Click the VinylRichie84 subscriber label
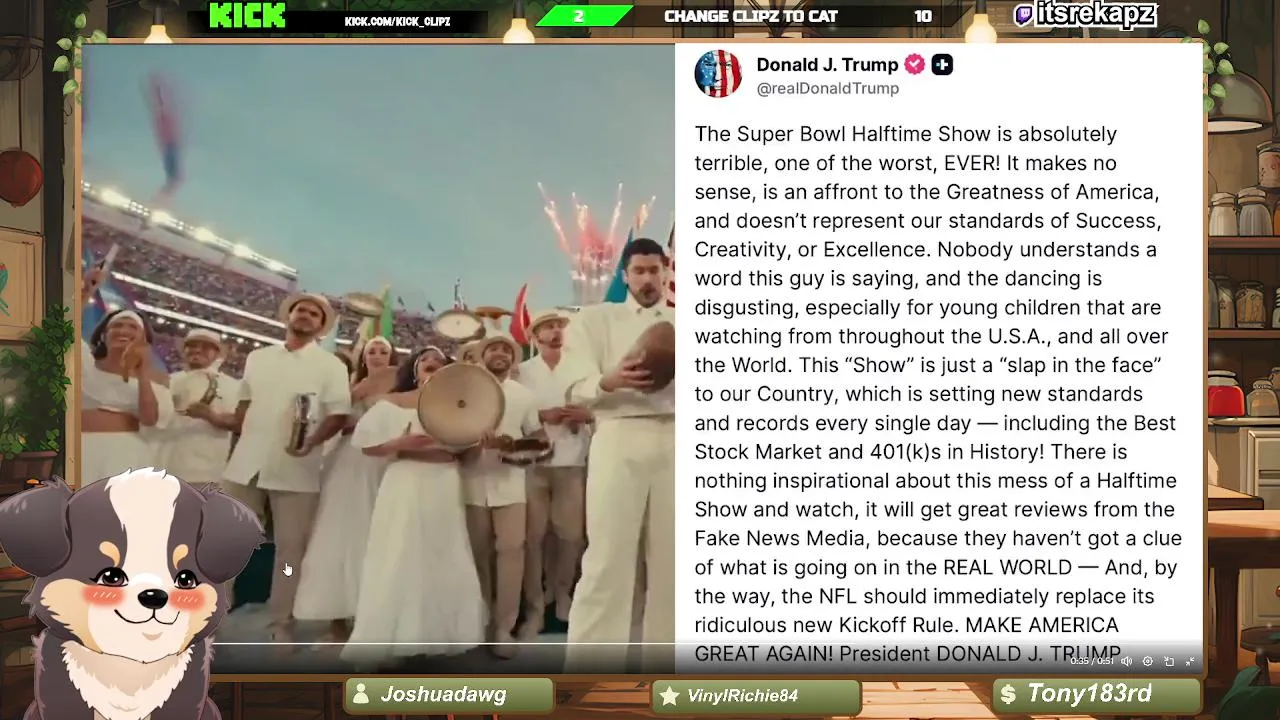 742,696
